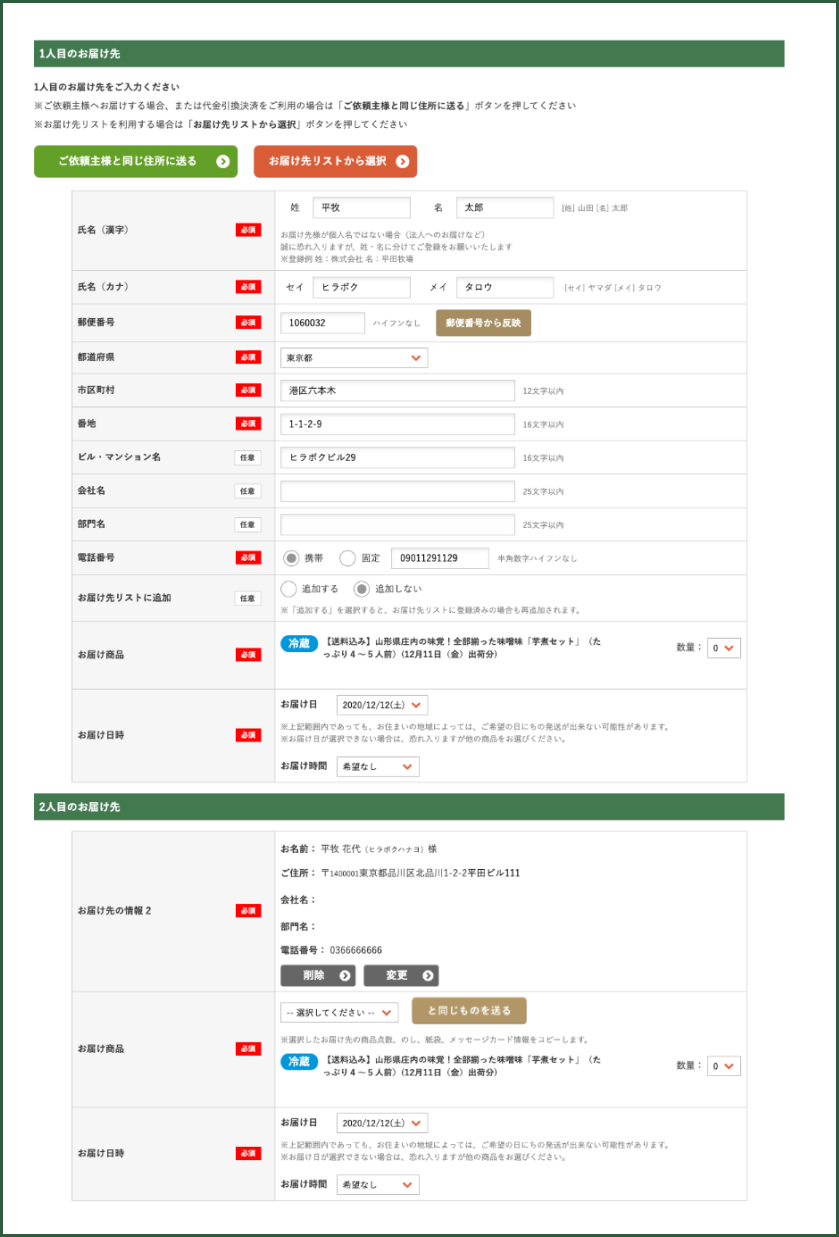Open 数量 dropdown for second recipient's product
Viewport: 839px width, 1237px height.
pos(724,1066)
